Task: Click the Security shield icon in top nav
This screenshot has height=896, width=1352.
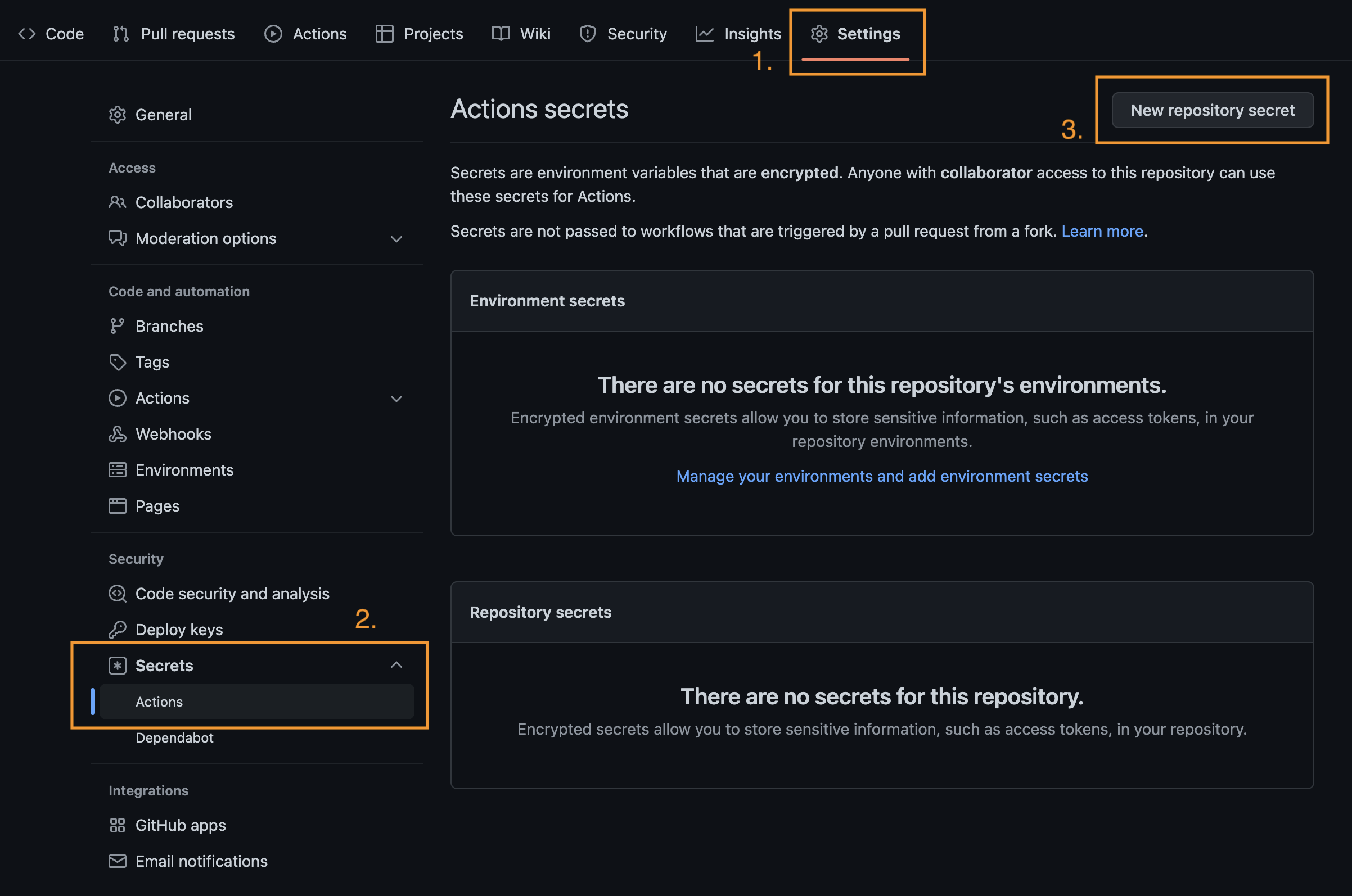Action: [588, 34]
